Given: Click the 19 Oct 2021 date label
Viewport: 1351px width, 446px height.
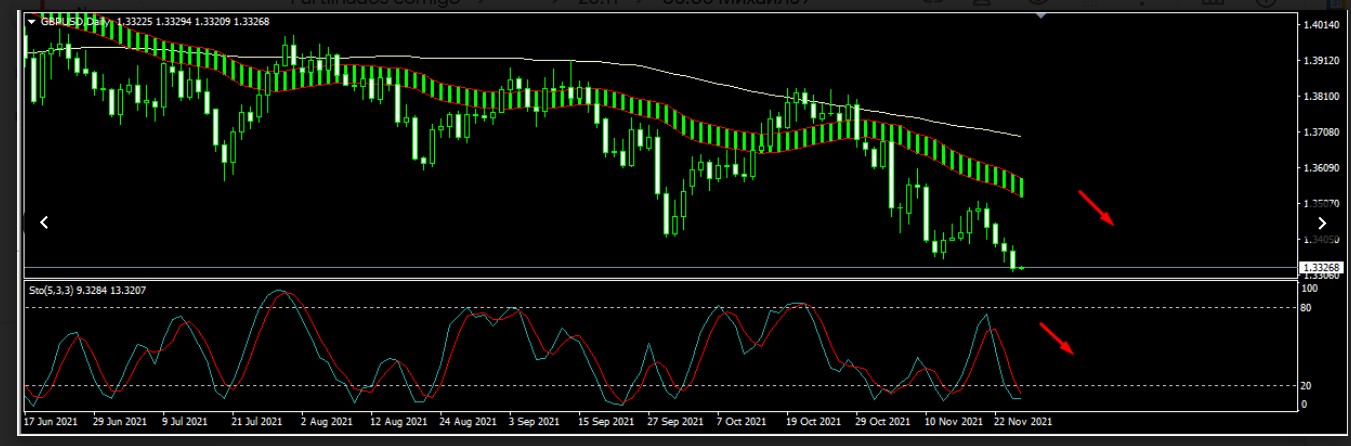Looking at the screenshot, I should (x=811, y=422).
